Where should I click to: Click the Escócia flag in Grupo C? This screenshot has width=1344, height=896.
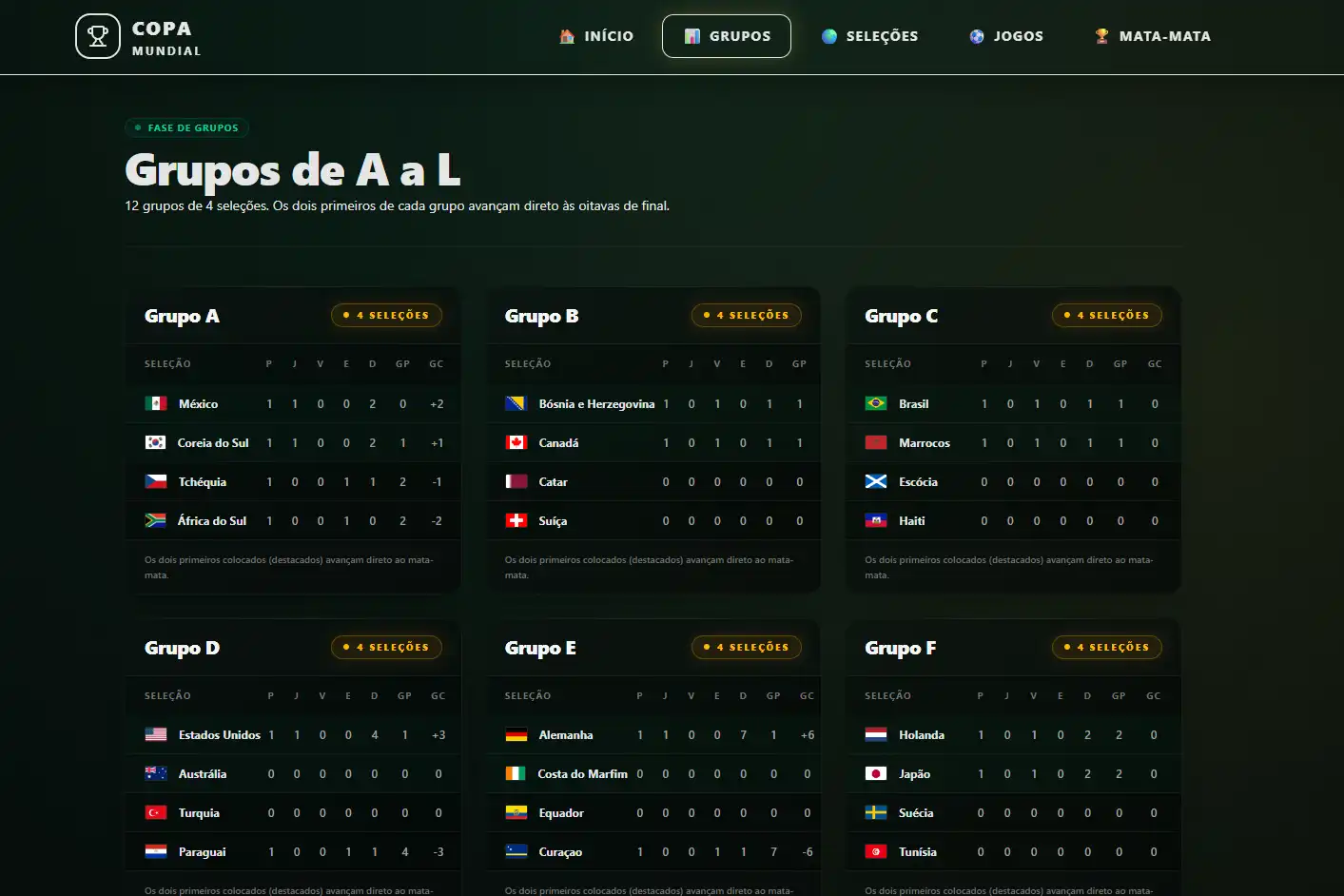[x=876, y=481]
